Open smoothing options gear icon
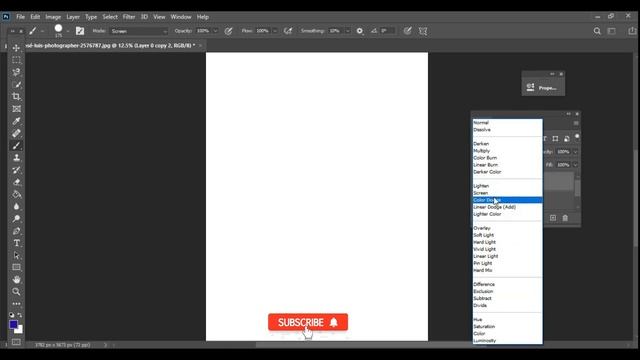 point(360,31)
